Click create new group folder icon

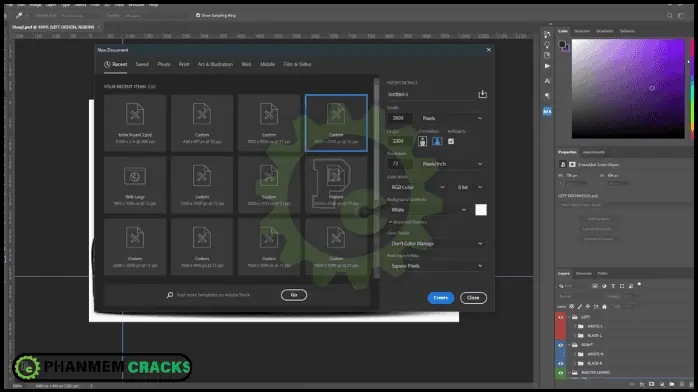(672, 384)
